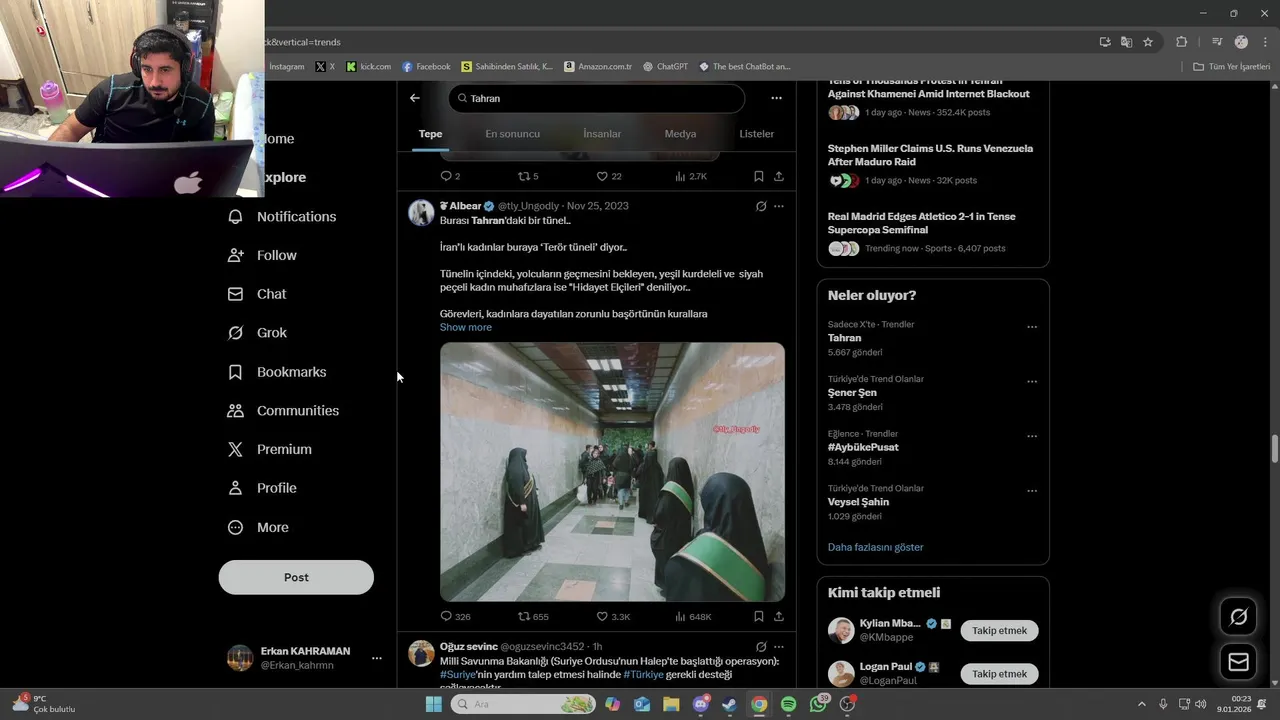Switch to the Listeler tab

pos(757,134)
